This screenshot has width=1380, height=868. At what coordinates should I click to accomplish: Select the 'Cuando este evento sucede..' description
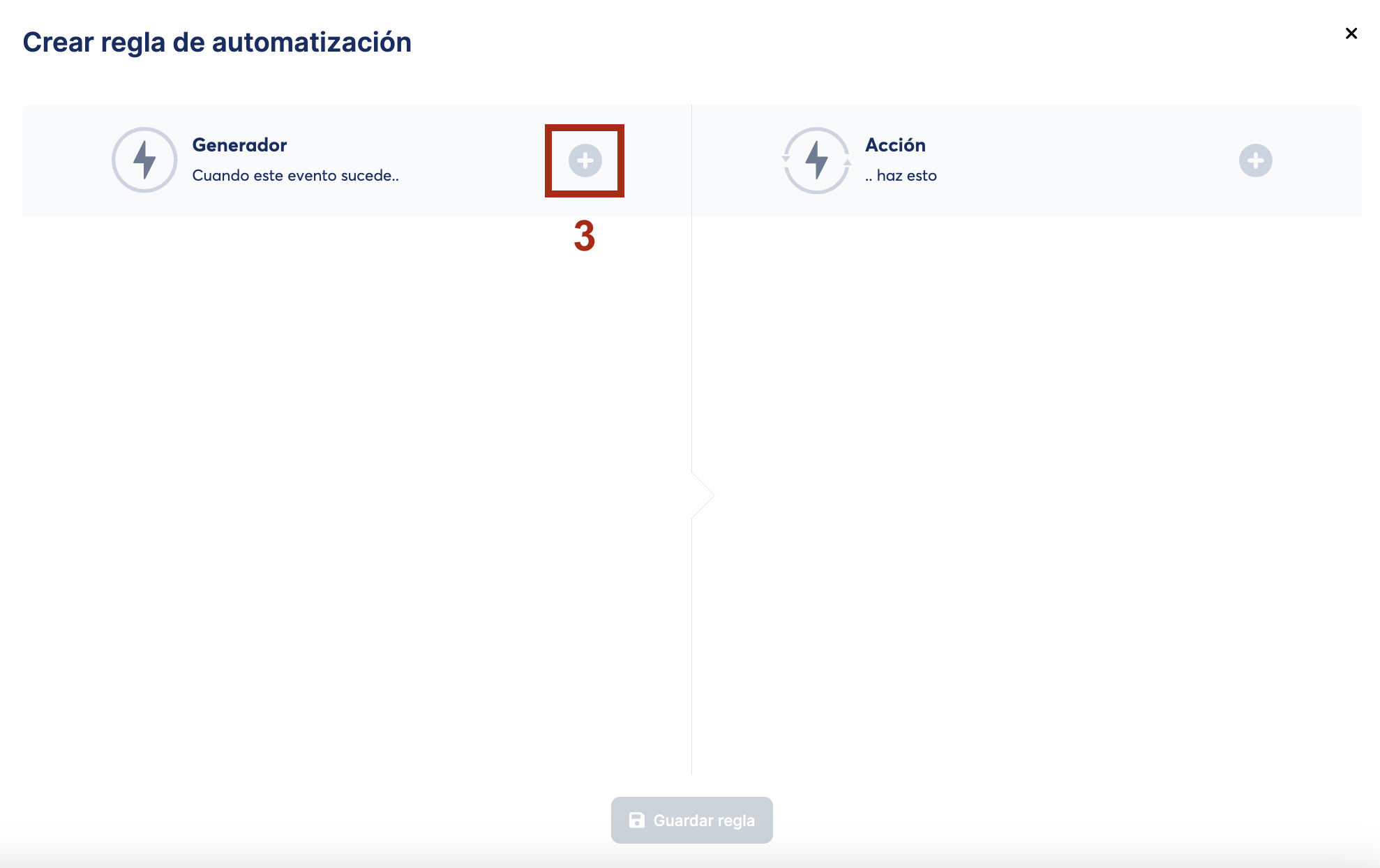295,176
